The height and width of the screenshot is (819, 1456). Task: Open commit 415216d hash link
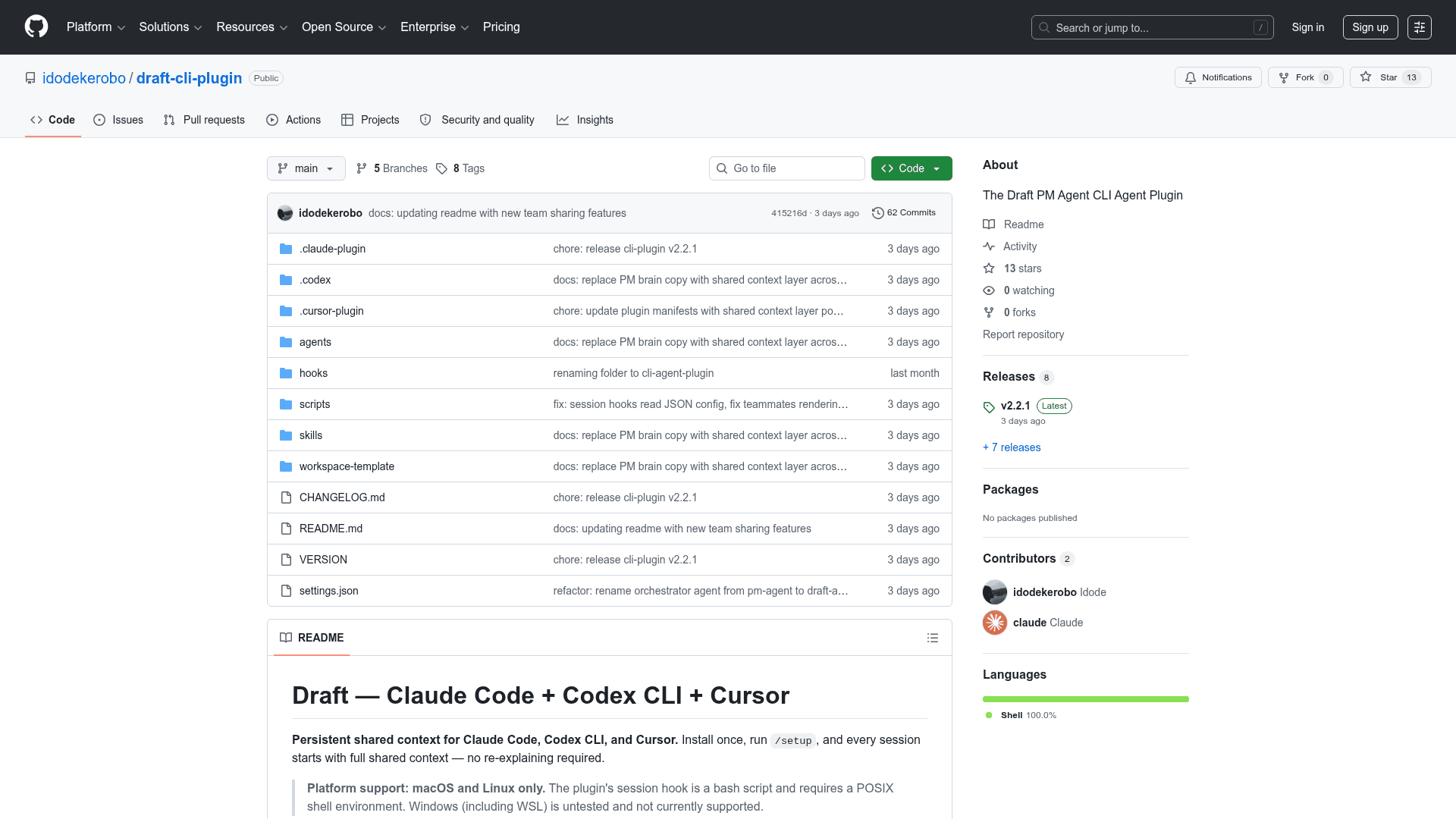tap(789, 213)
